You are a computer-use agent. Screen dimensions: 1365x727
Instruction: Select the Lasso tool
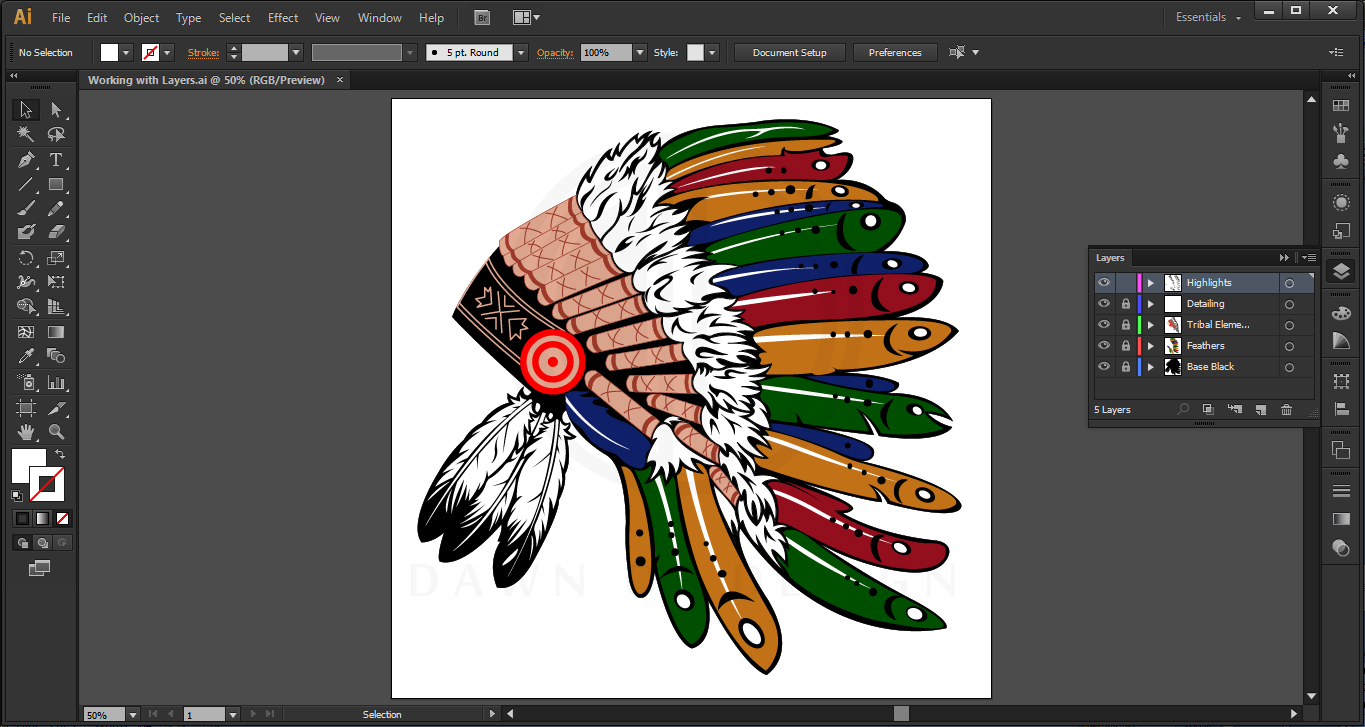[x=56, y=134]
